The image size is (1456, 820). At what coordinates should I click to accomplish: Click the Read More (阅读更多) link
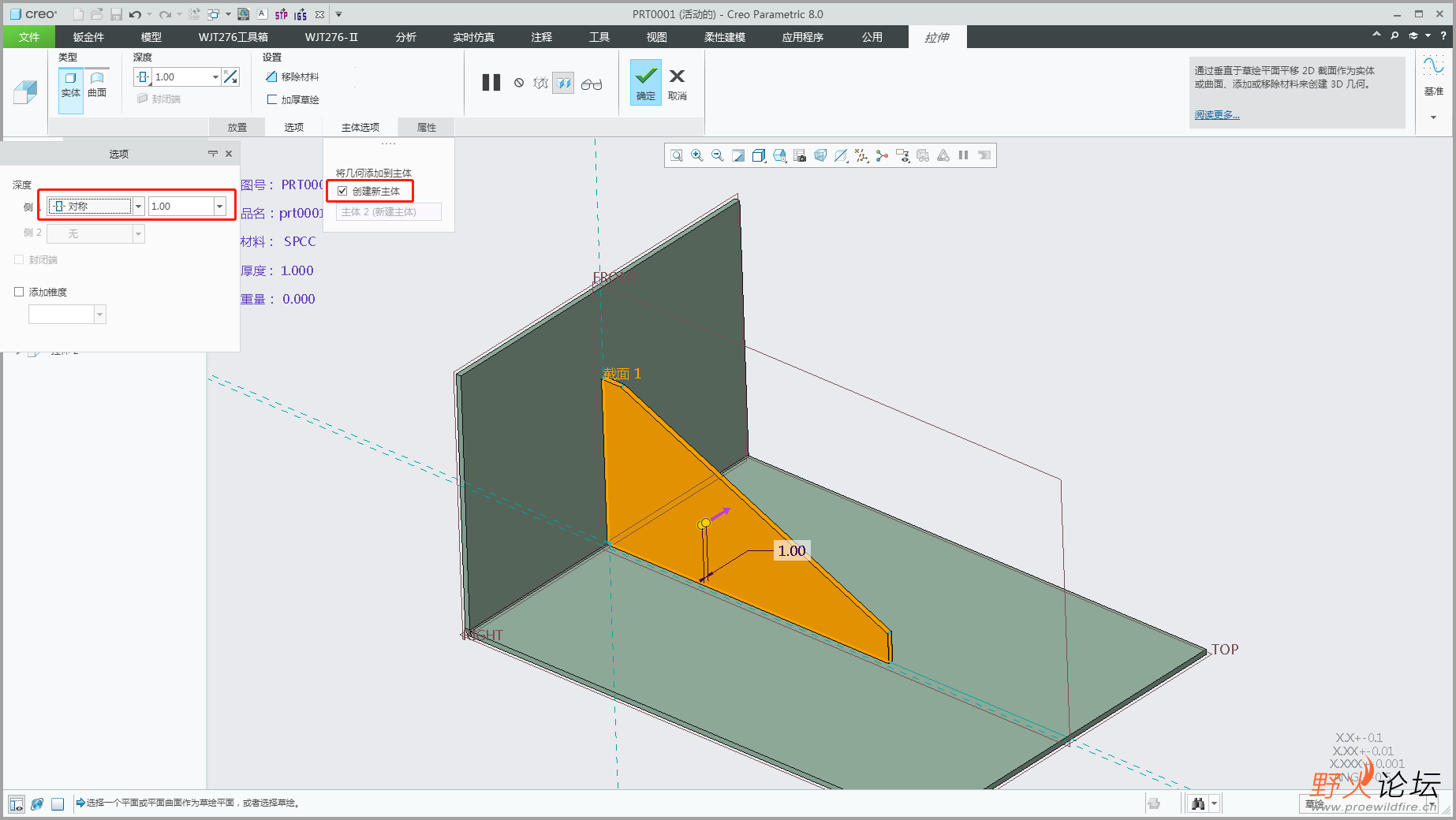click(x=1217, y=115)
